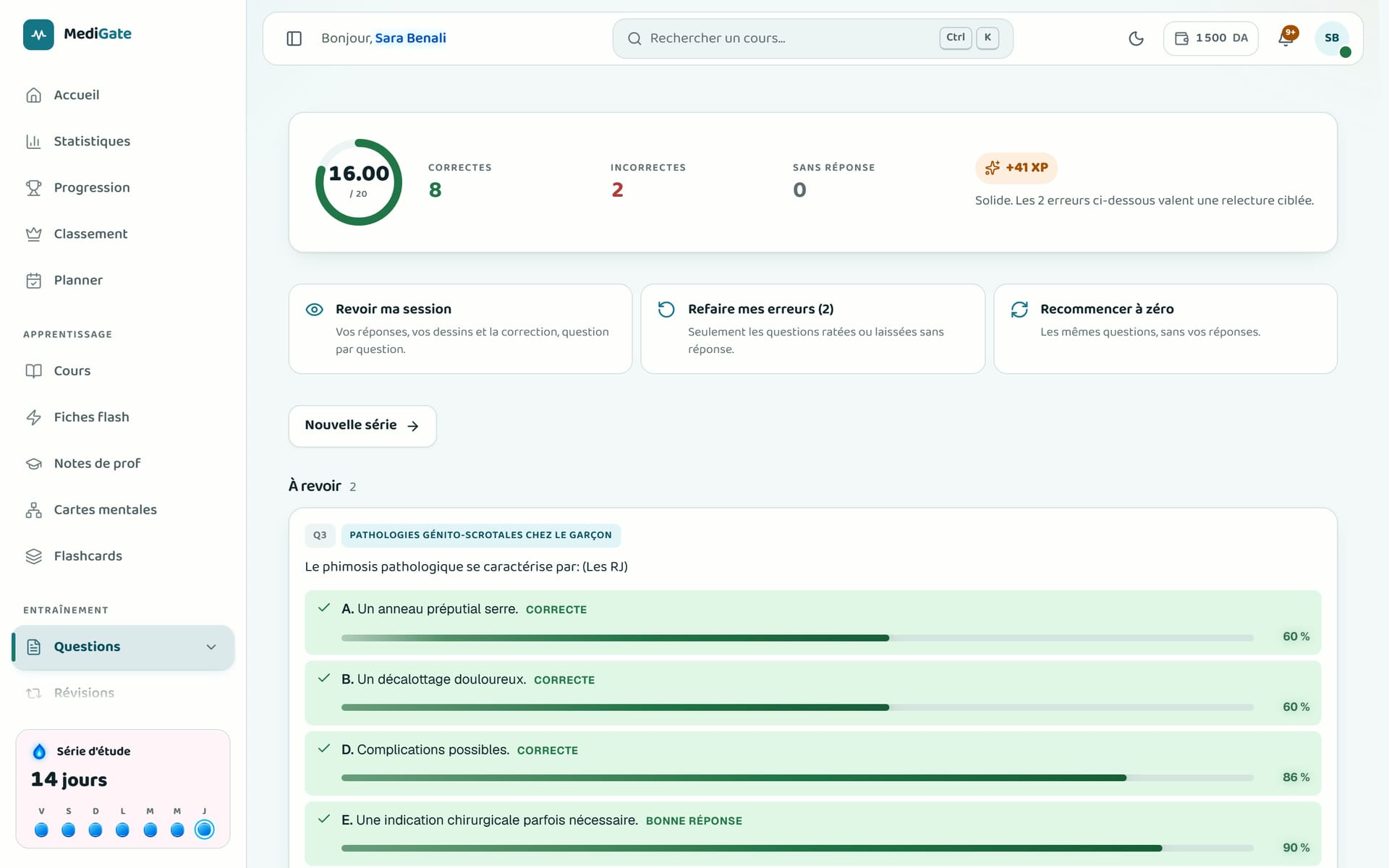Screen dimensions: 1389x868
Task: Click the Correctes count 8
Action: click(435, 190)
